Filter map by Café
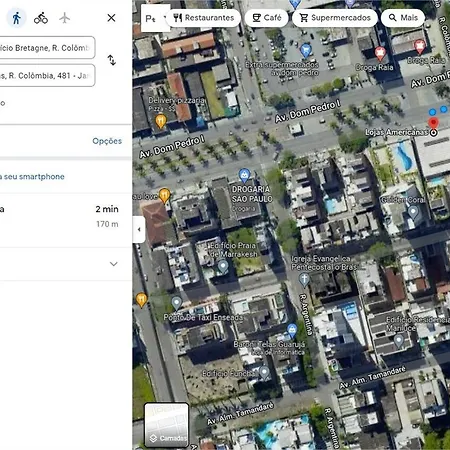450x450 pixels. pyautogui.click(x=267, y=18)
